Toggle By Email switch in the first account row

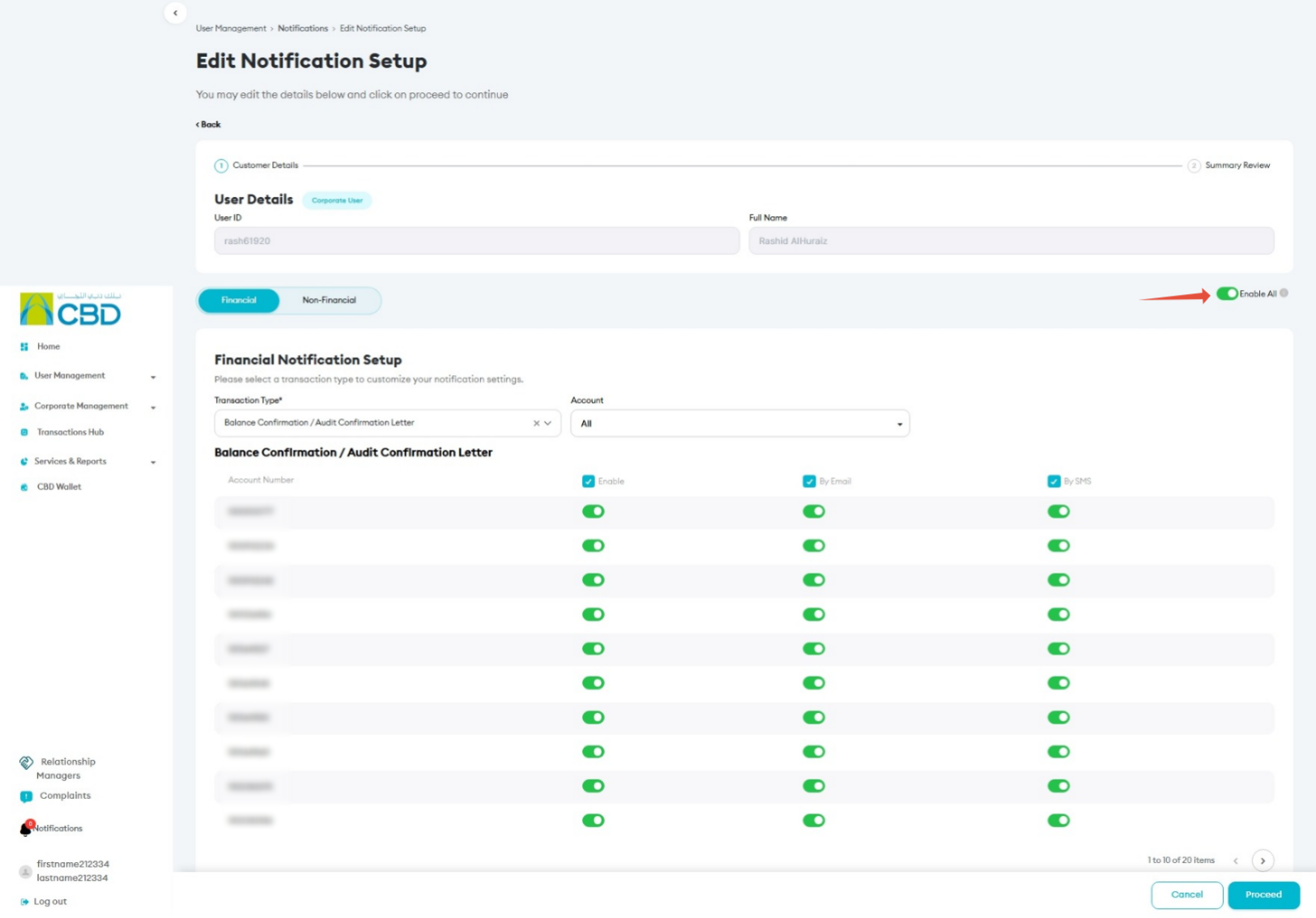tap(814, 511)
